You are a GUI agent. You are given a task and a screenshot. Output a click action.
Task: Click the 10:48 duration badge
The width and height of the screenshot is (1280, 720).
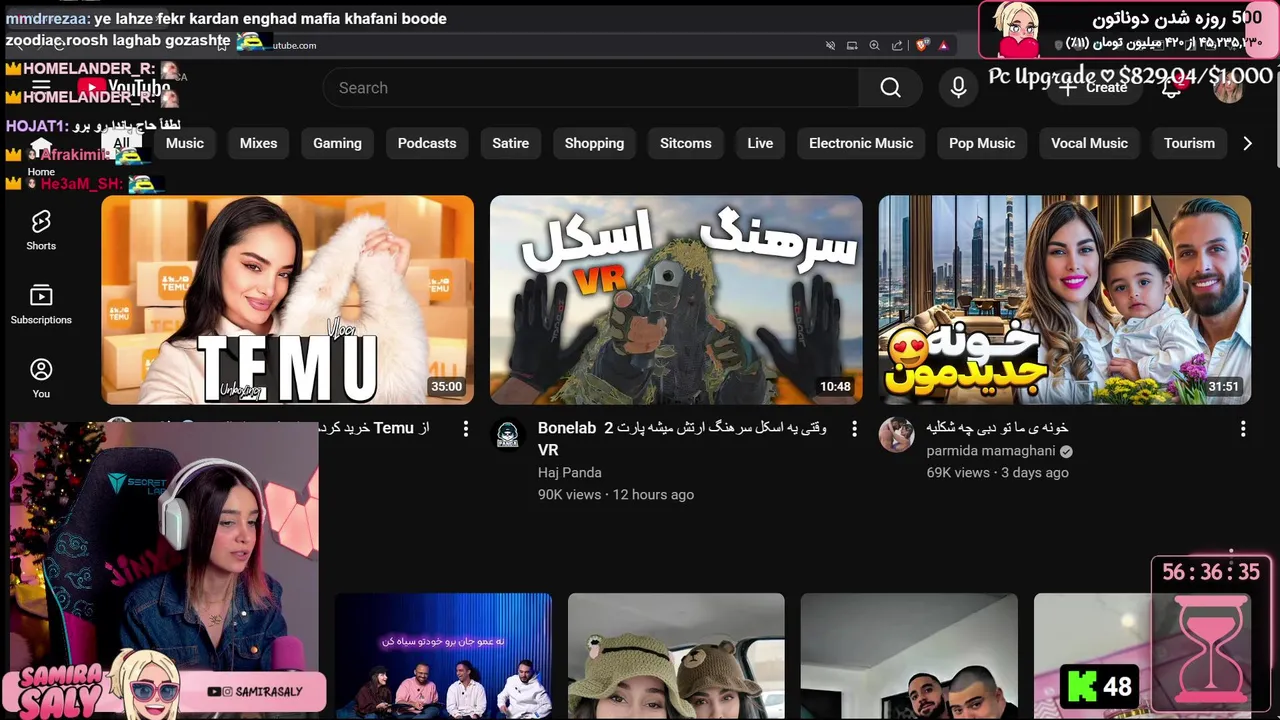(835, 387)
